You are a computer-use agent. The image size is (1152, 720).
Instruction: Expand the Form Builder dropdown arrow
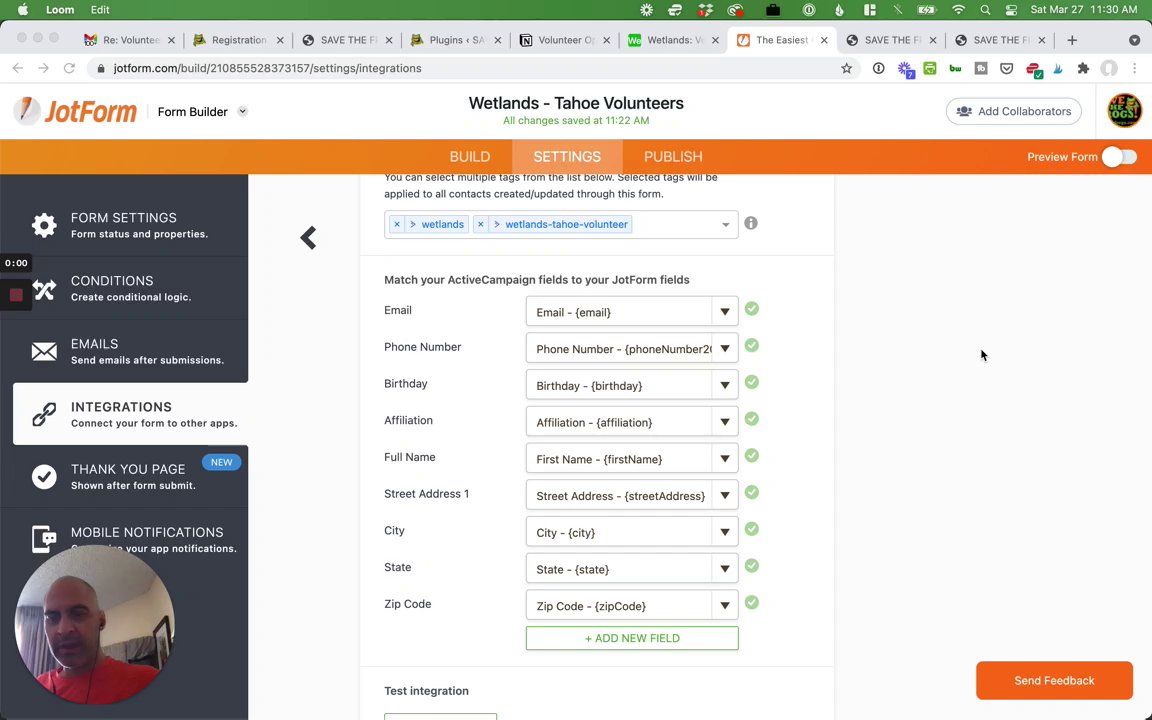pos(242,112)
